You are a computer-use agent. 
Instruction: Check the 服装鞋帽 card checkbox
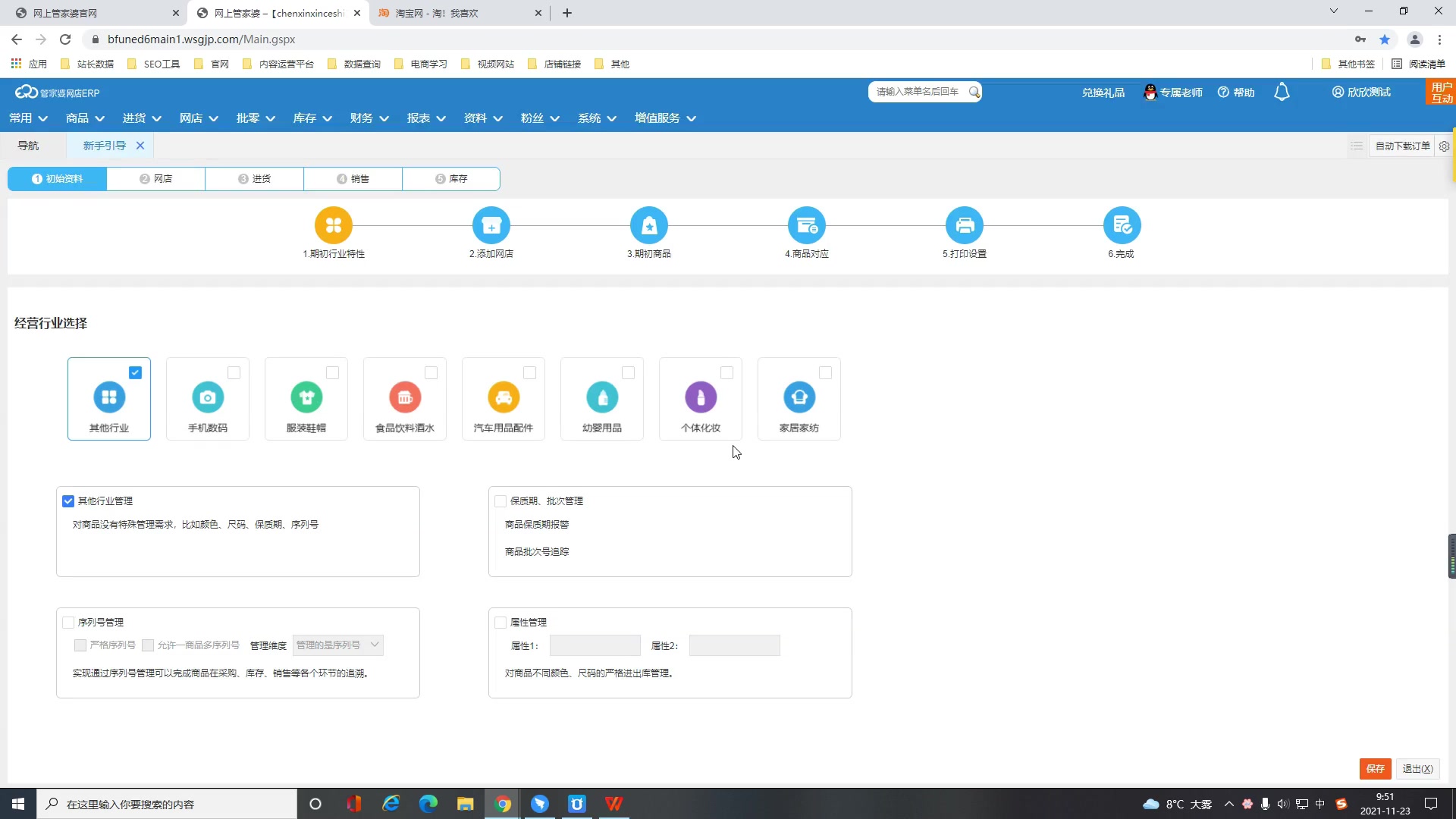pos(332,373)
